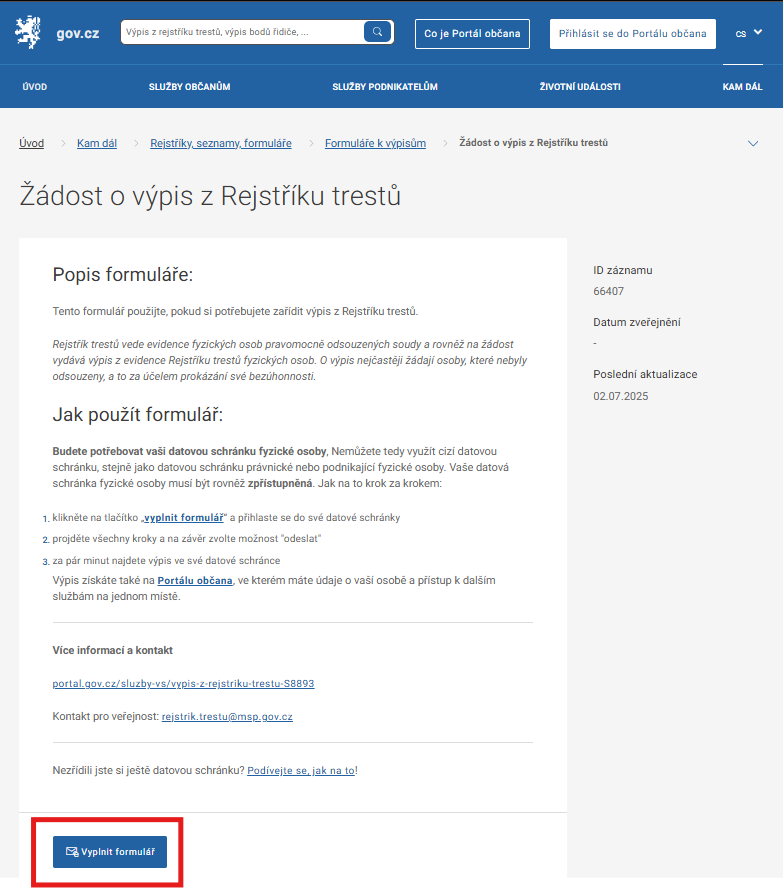This screenshot has width=783, height=888.
Task: Click the Datum zveřejnění label
Action: pos(637,322)
